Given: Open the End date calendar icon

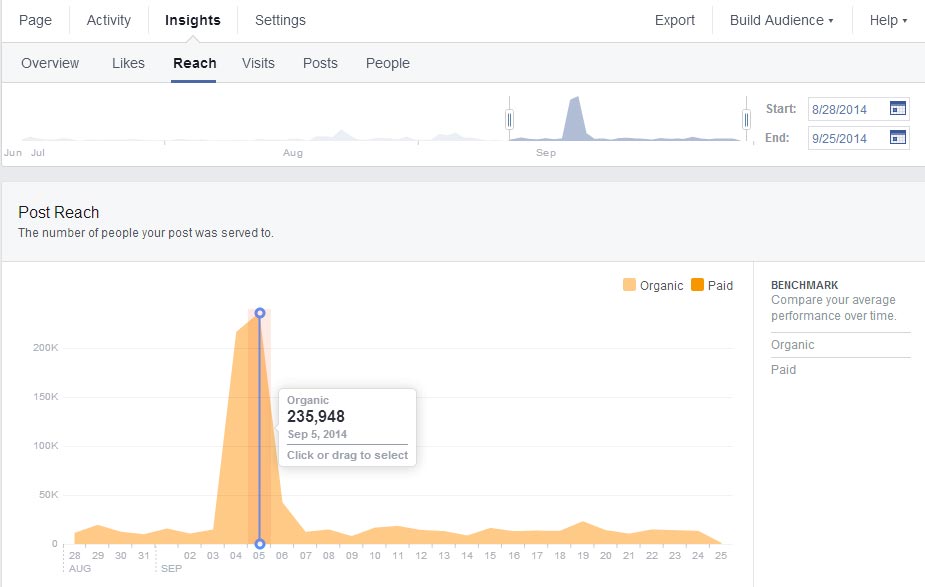Looking at the screenshot, I should pyautogui.click(x=897, y=138).
